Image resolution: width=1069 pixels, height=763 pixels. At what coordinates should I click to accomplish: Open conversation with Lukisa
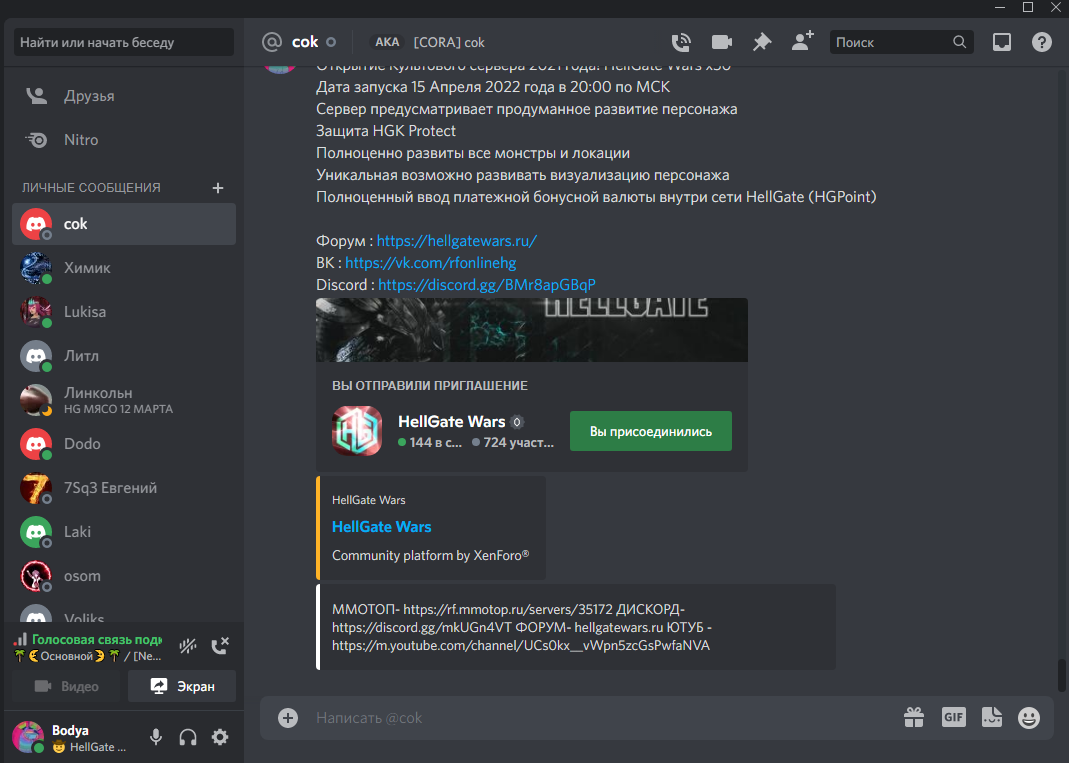click(124, 312)
